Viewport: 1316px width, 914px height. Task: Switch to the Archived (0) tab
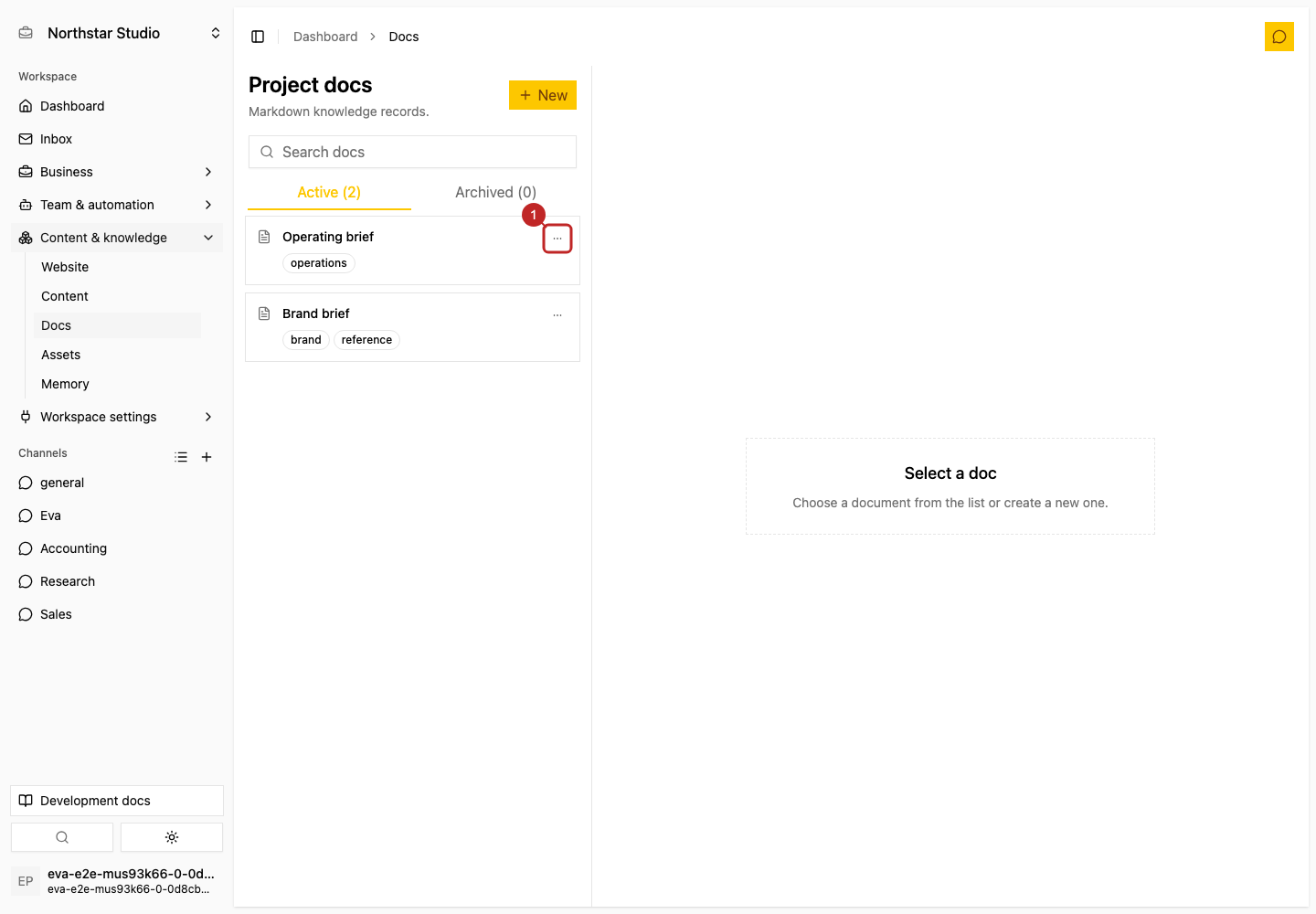[x=495, y=192]
